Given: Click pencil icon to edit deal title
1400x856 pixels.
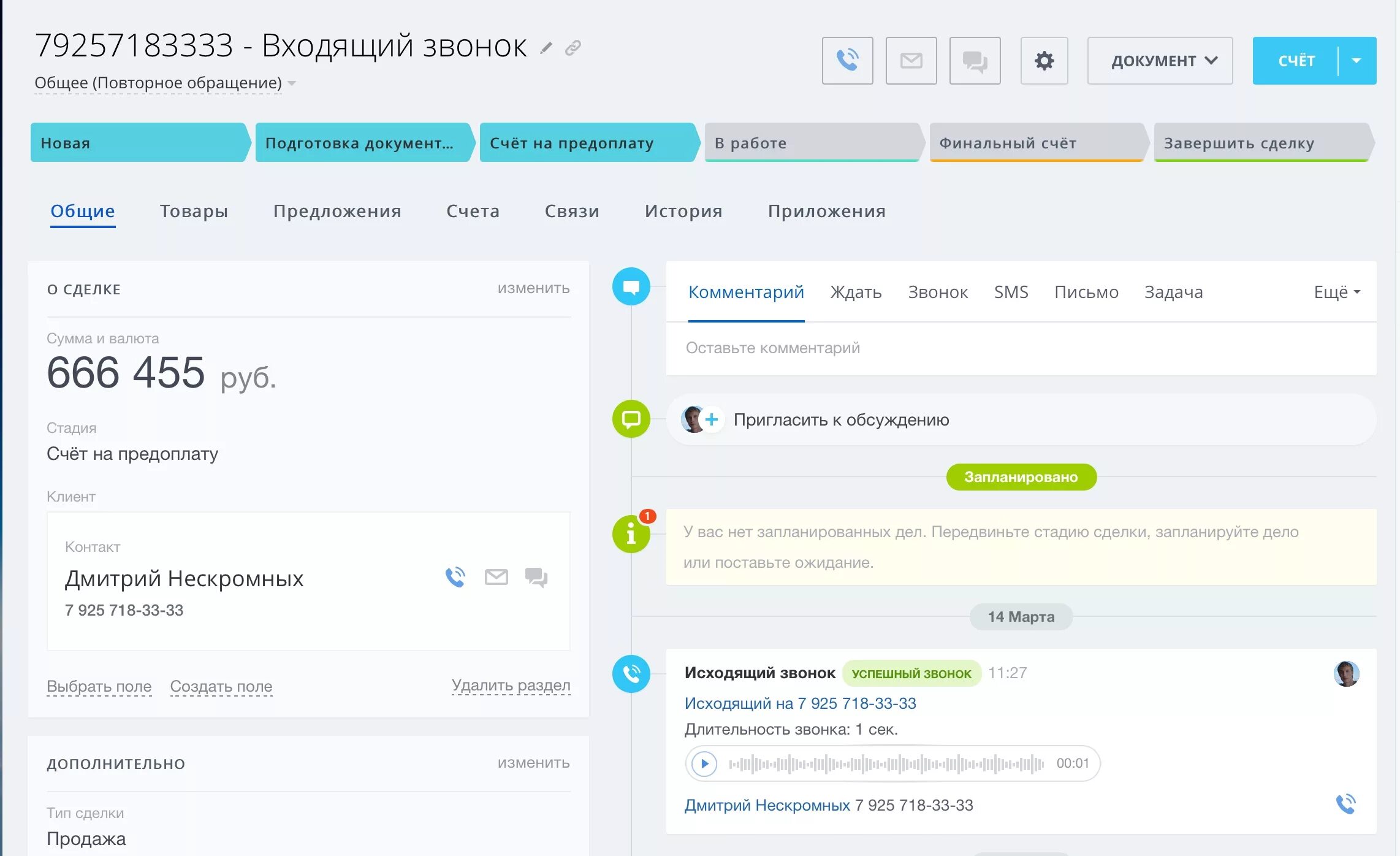Looking at the screenshot, I should click(x=546, y=48).
